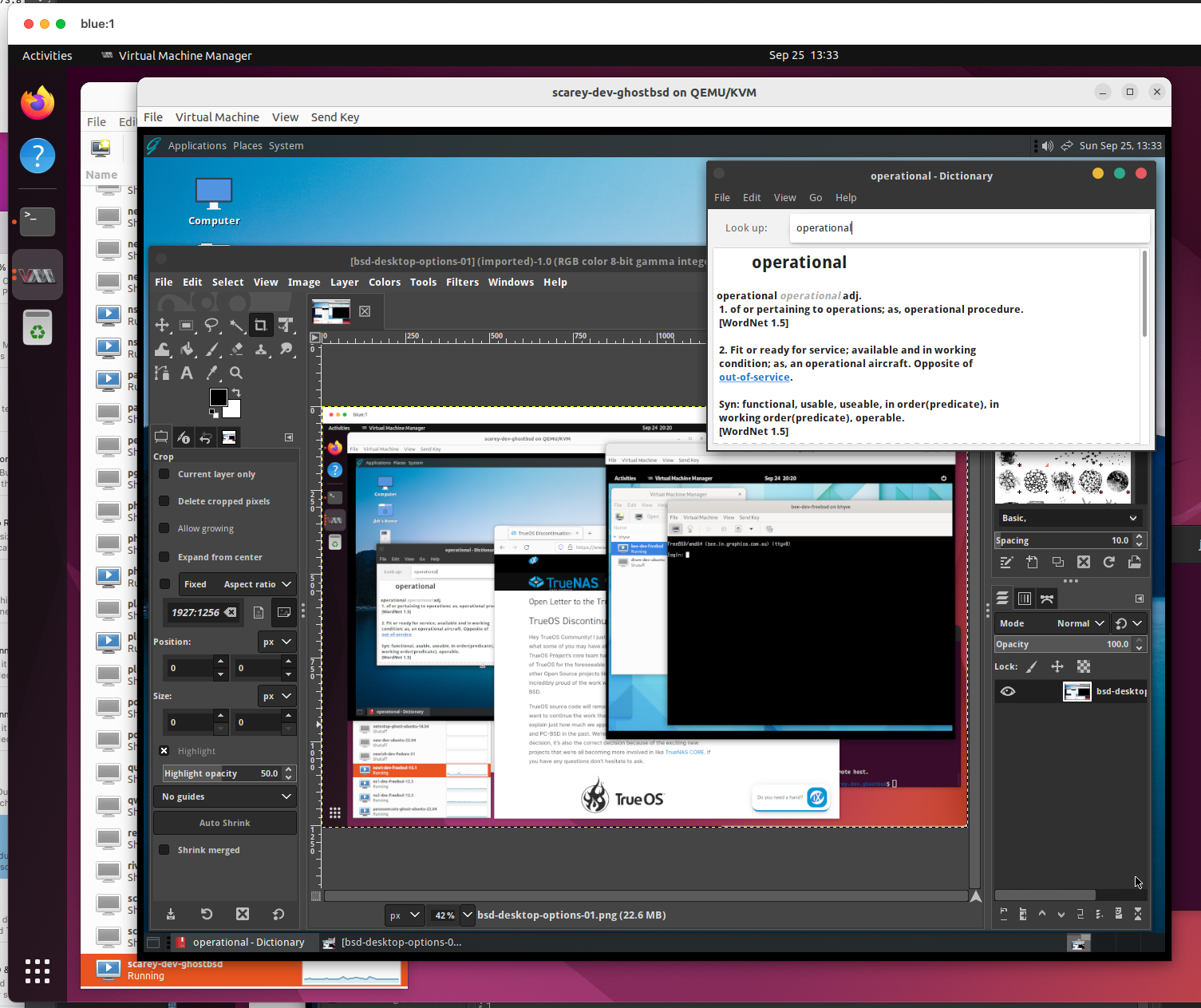Open the image zoom percentage dropdown
Viewport: 1201px width, 1008px height.
point(468,915)
